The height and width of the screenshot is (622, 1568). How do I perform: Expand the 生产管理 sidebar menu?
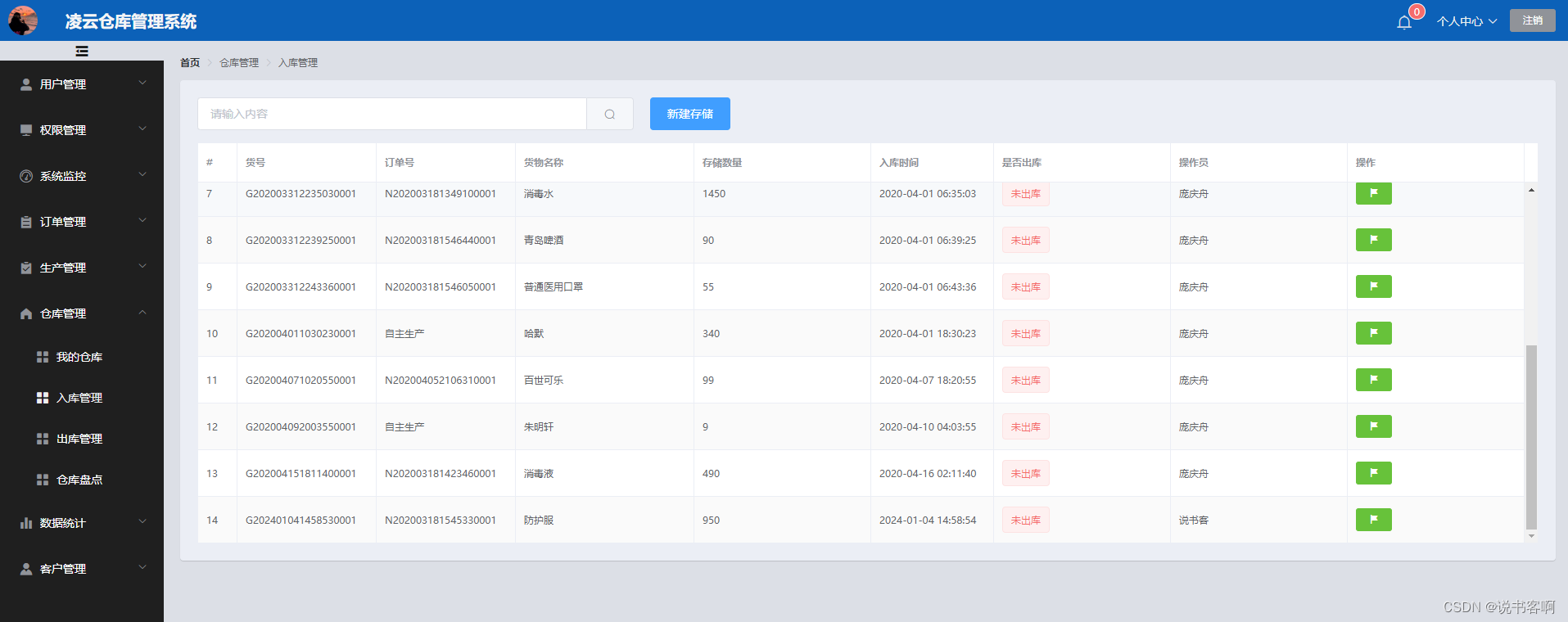coord(82,267)
